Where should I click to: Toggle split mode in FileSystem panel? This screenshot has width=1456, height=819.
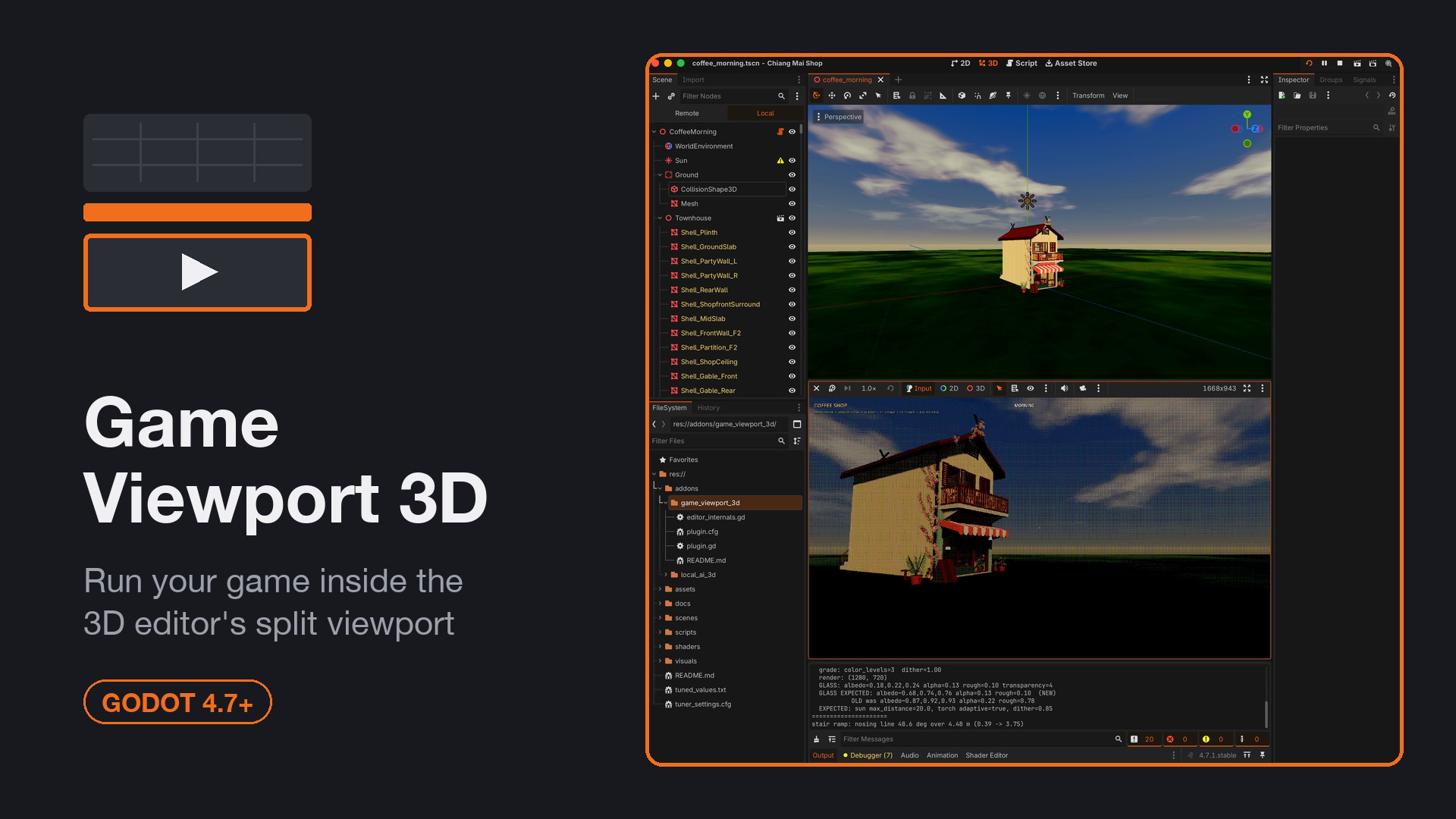[x=797, y=425]
